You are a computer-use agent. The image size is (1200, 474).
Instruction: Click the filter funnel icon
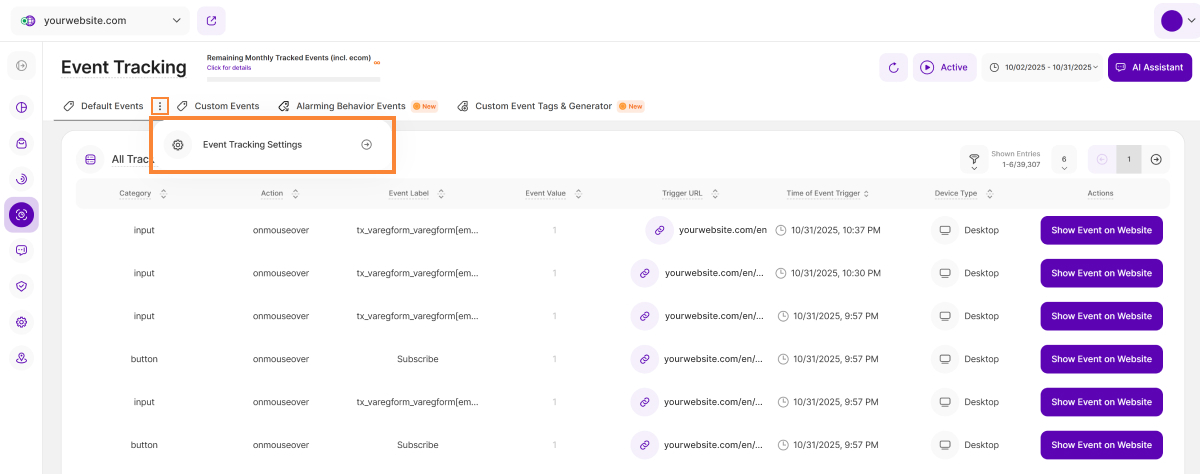click(971, 159)
